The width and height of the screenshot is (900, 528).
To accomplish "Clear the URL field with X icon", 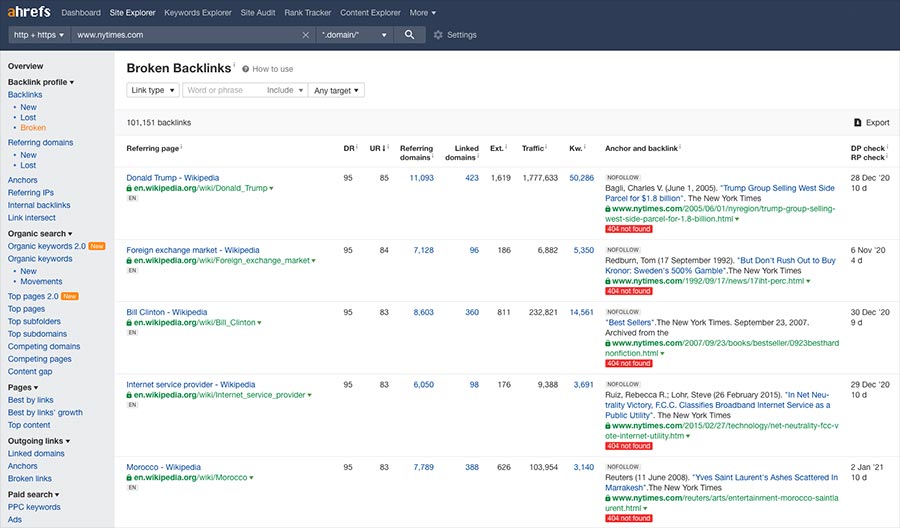I will point(305,35).
